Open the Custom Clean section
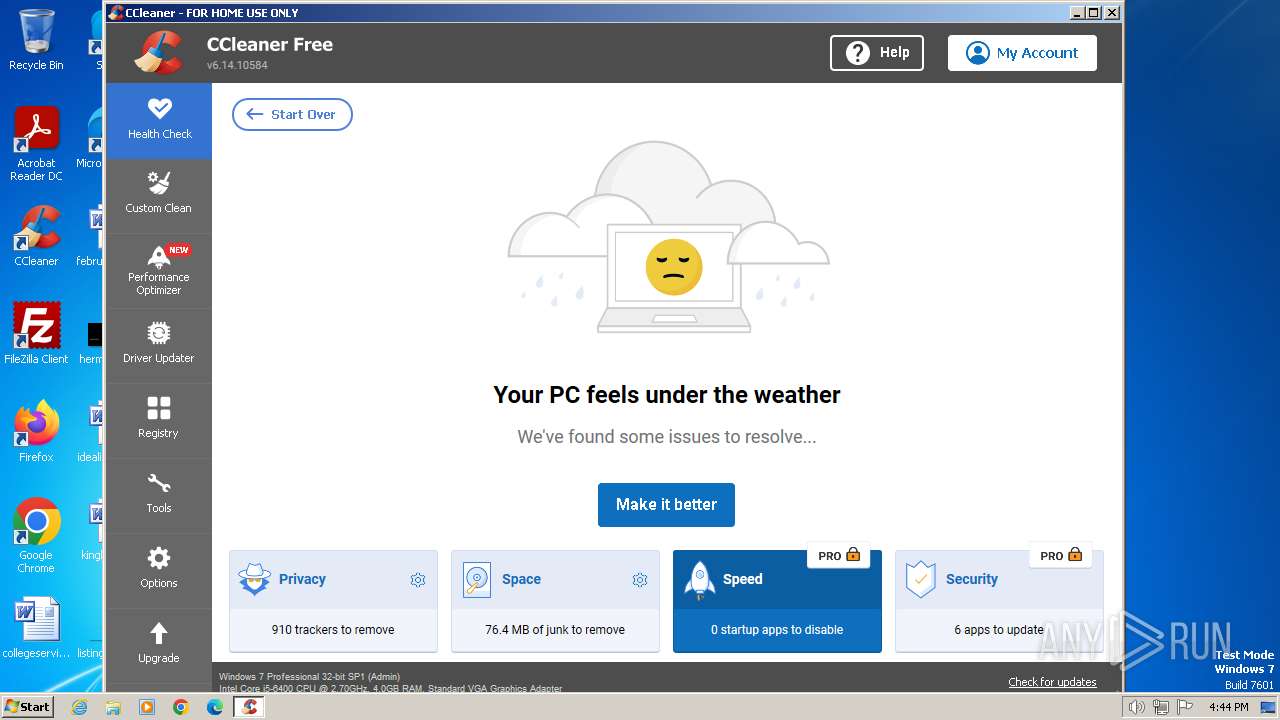The image size is (1280, 720). (159, 196)
